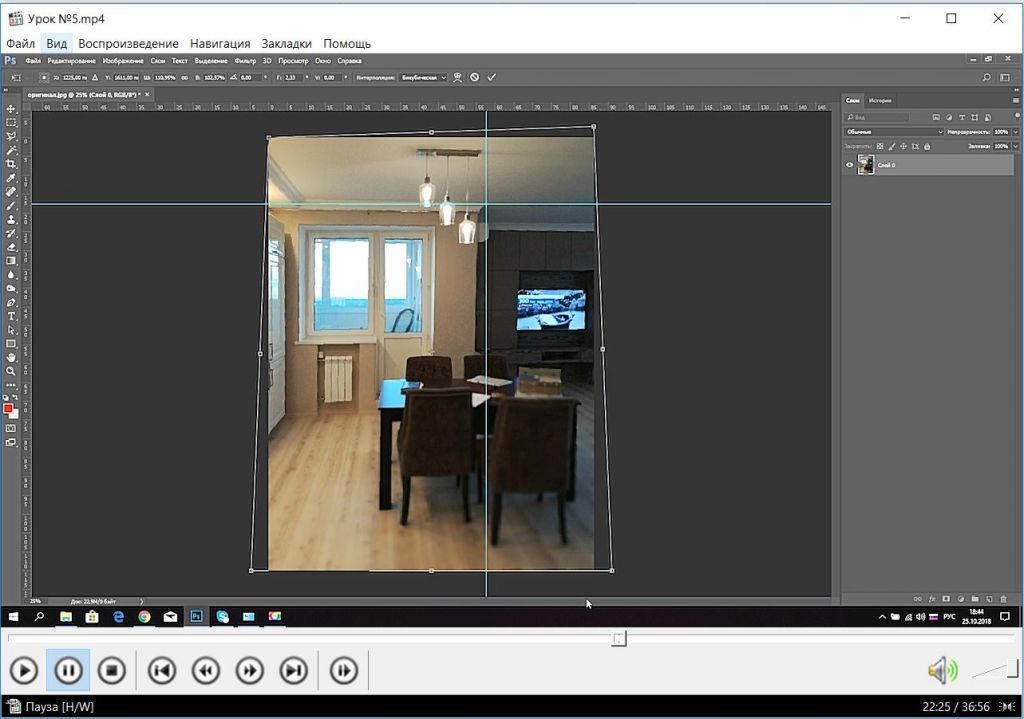Image resolution: width=1024 pixels, height=719 pixels.
Task: Expand status bar info arrow
Action: 141,601
